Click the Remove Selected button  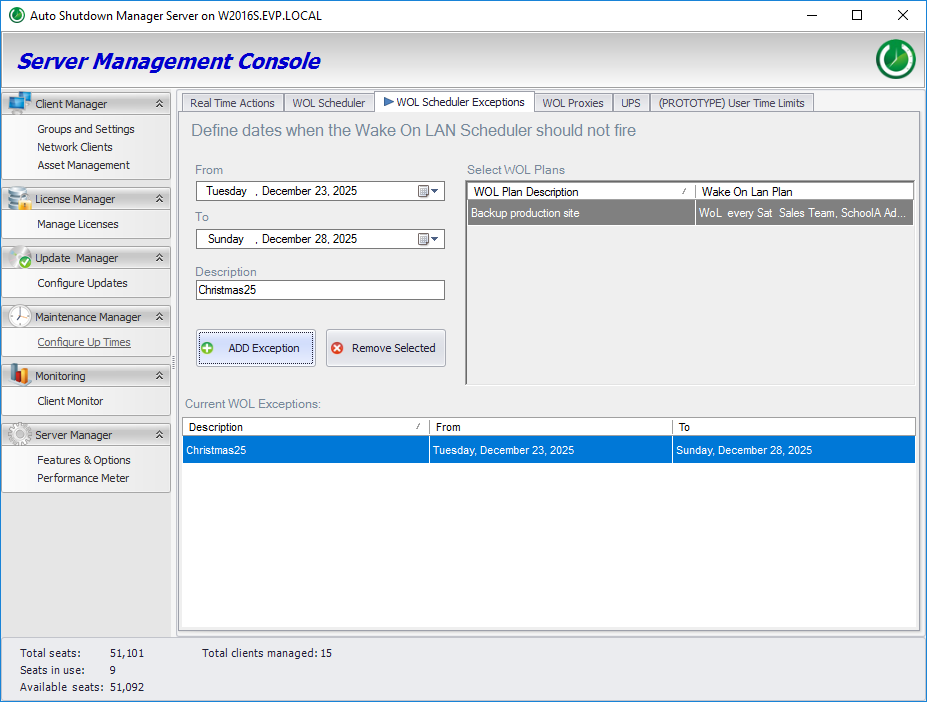(x=385, y=348)
